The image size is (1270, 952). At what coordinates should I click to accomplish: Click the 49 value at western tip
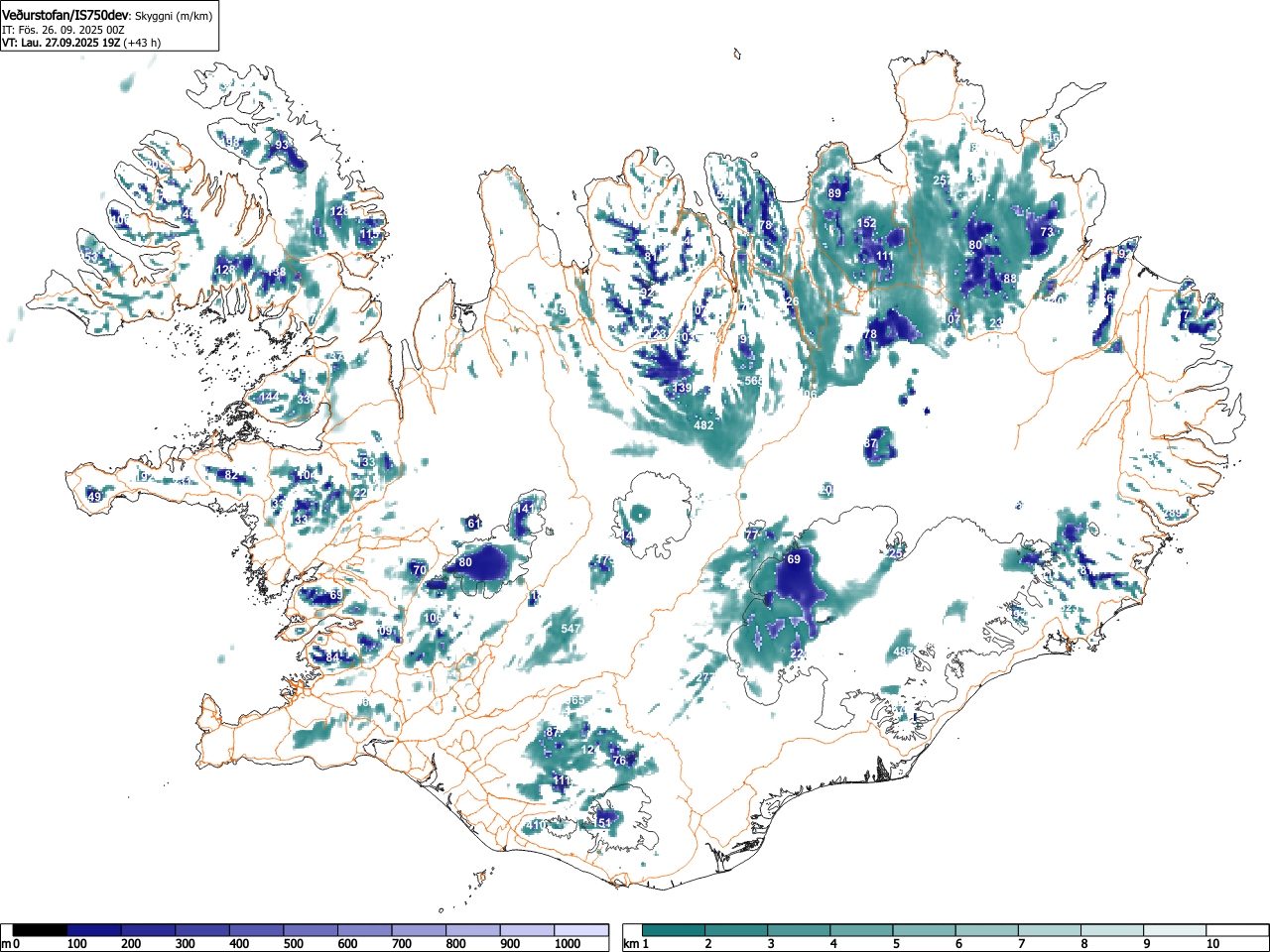point(94,497)
